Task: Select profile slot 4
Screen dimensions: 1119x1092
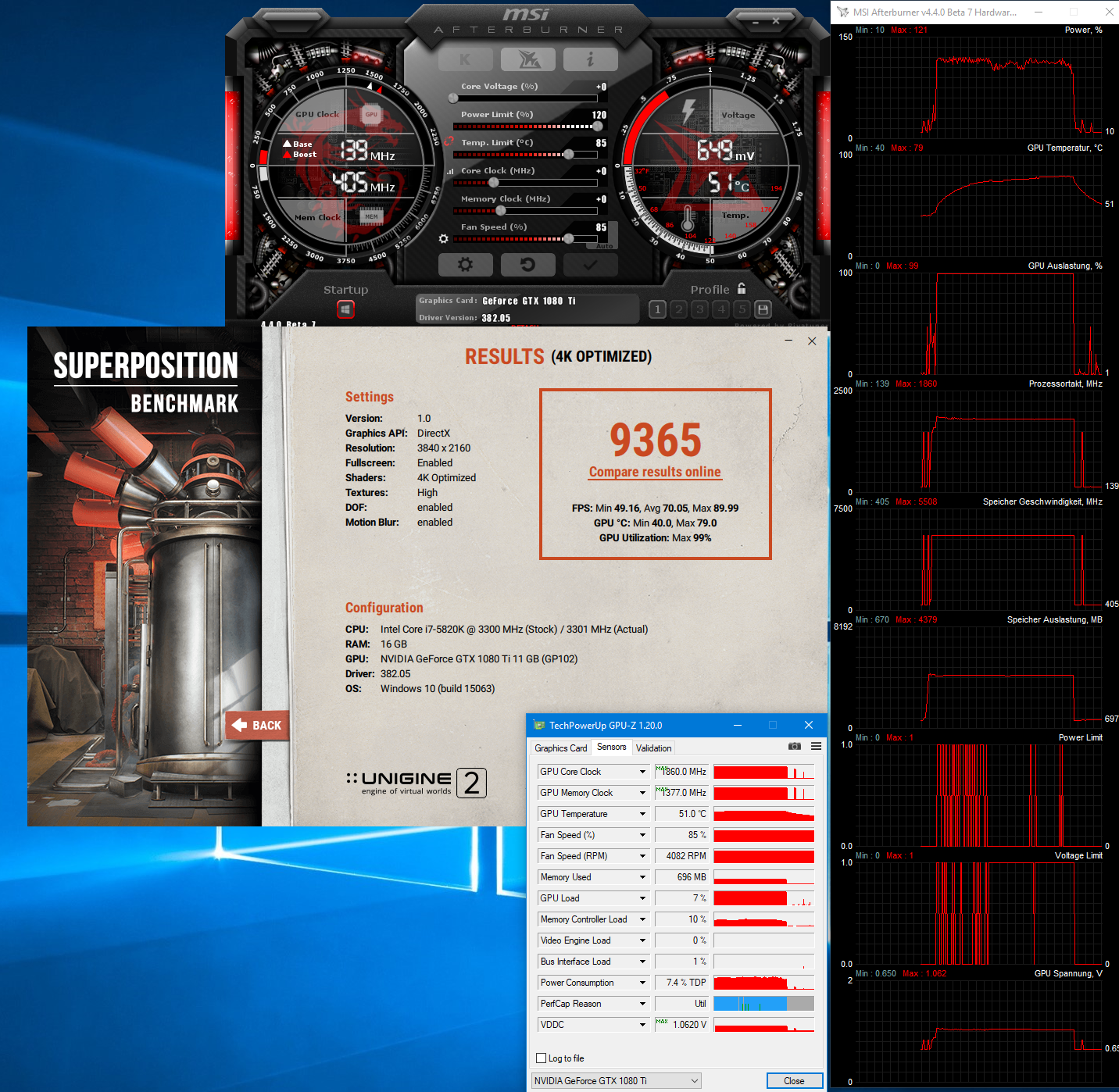Action: pos(721,310)
